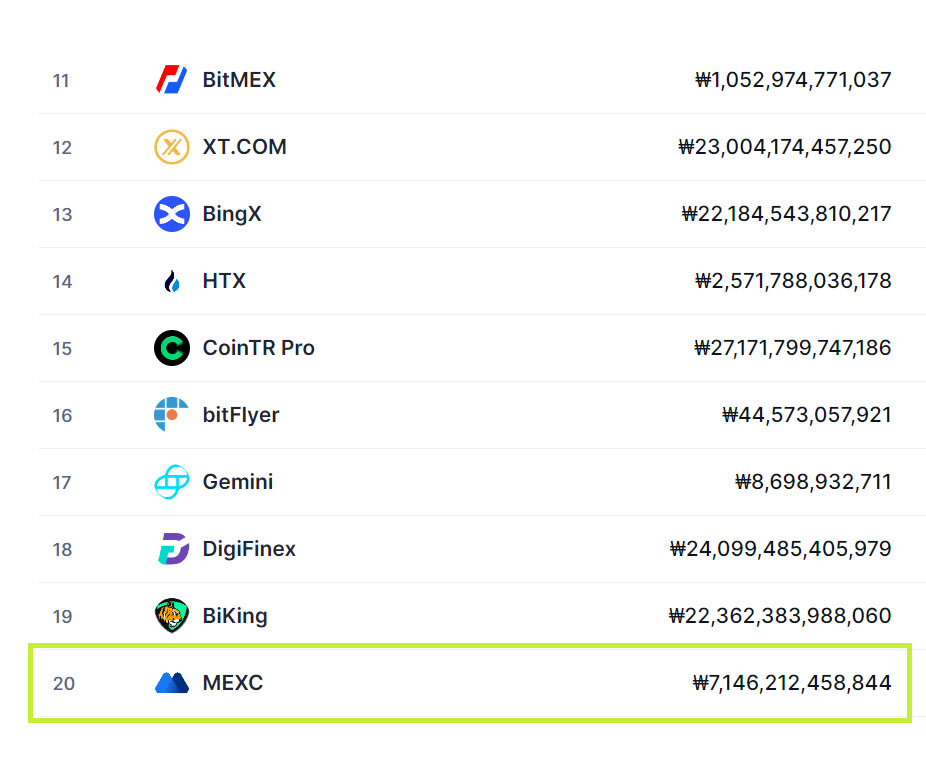
Task: Open the Gemini exchange name link
Action: pos(238,482)
